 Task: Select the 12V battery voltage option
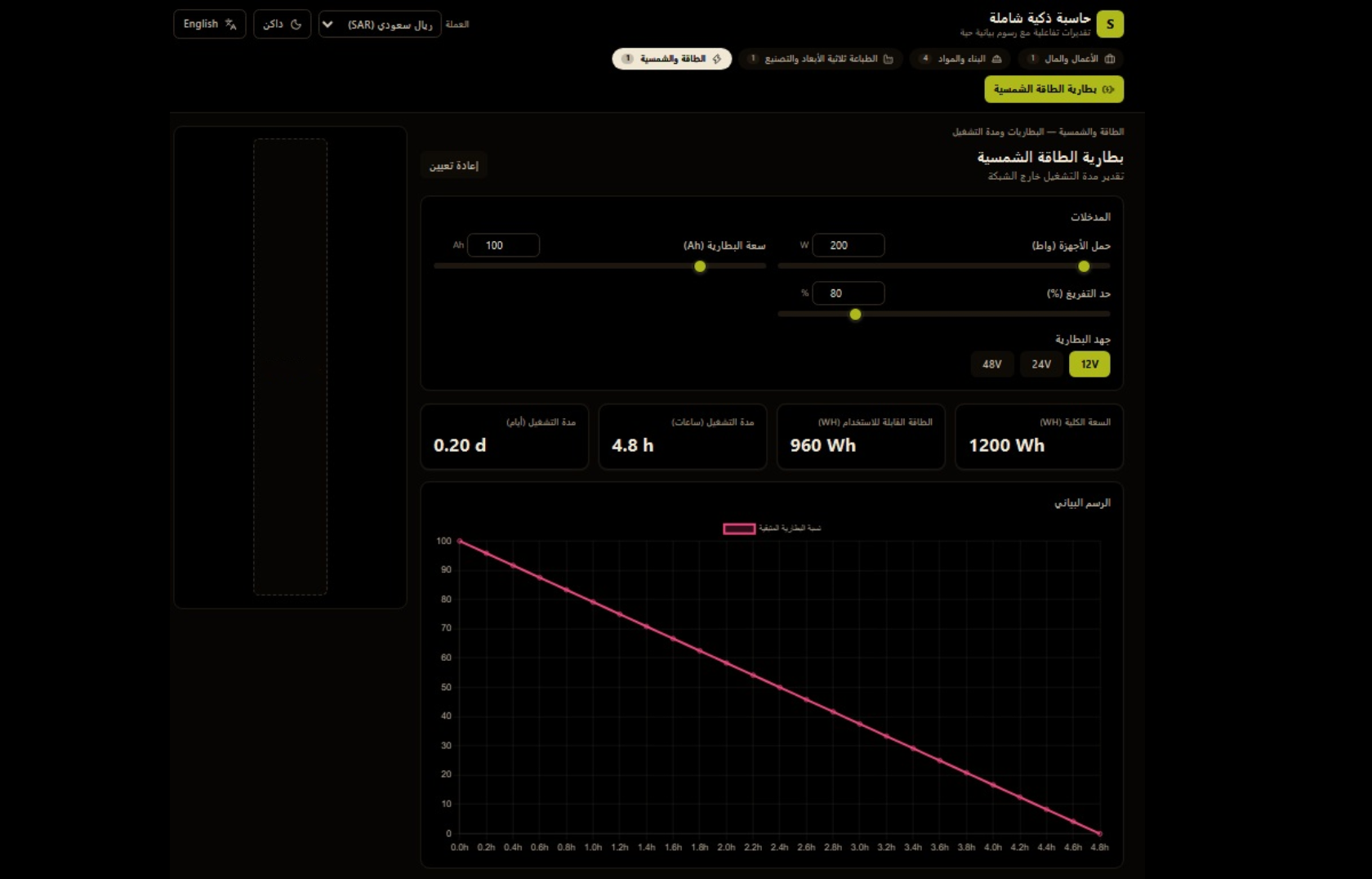click(x=1089, y=364)
